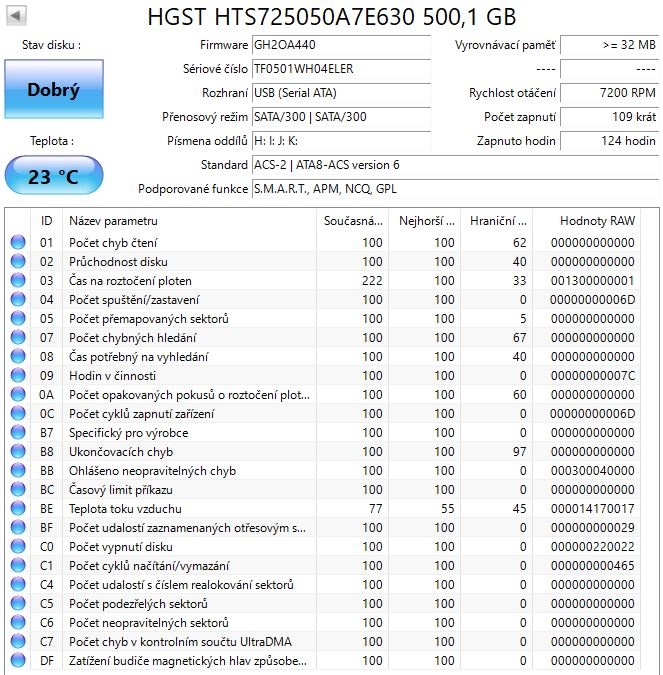Click status orb for Počet podezřelých sektorů
Viewport: 663px width, 675px height.
click(x=18, y=603)
